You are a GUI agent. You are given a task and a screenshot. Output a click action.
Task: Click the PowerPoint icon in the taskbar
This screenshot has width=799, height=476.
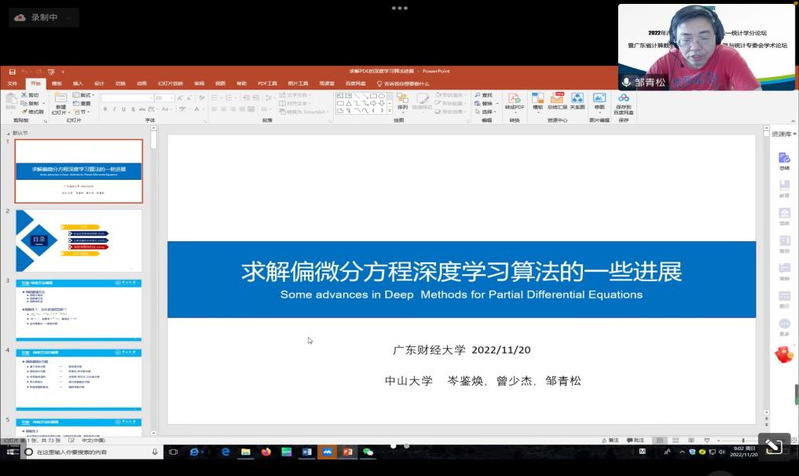tap(348, 452)
